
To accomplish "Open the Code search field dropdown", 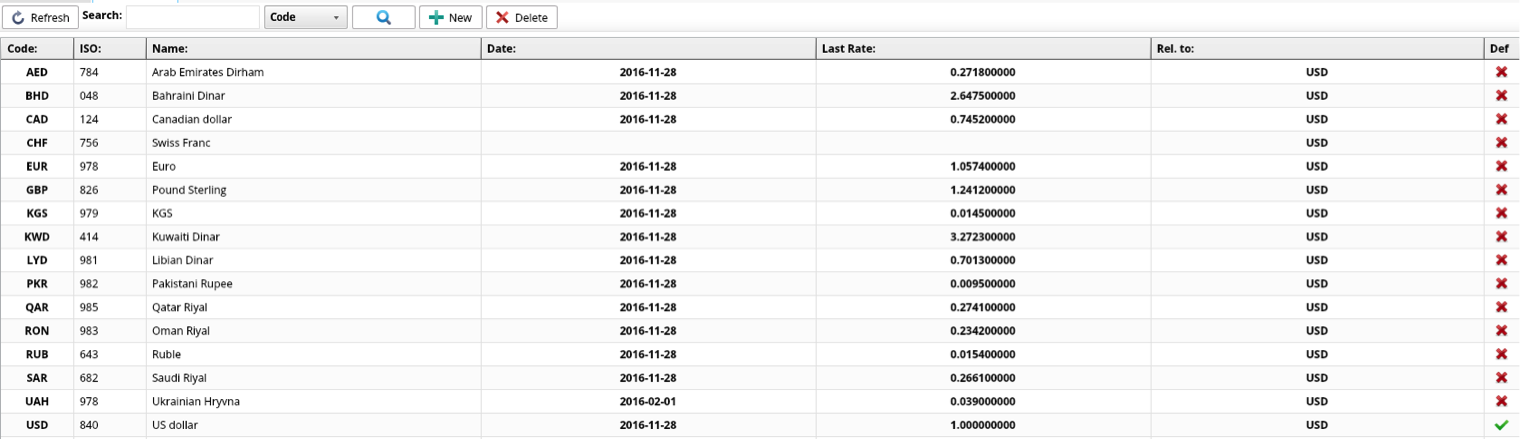I will [306, 18].
